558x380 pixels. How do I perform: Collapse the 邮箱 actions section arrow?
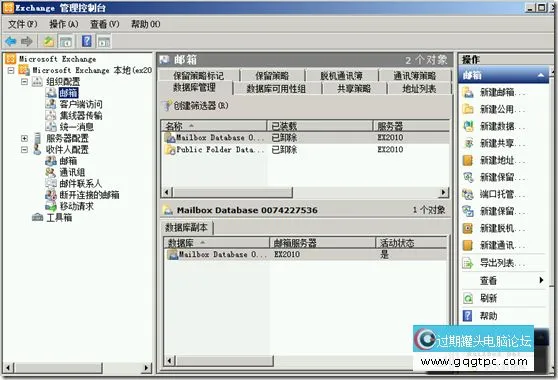pos(541,75)
